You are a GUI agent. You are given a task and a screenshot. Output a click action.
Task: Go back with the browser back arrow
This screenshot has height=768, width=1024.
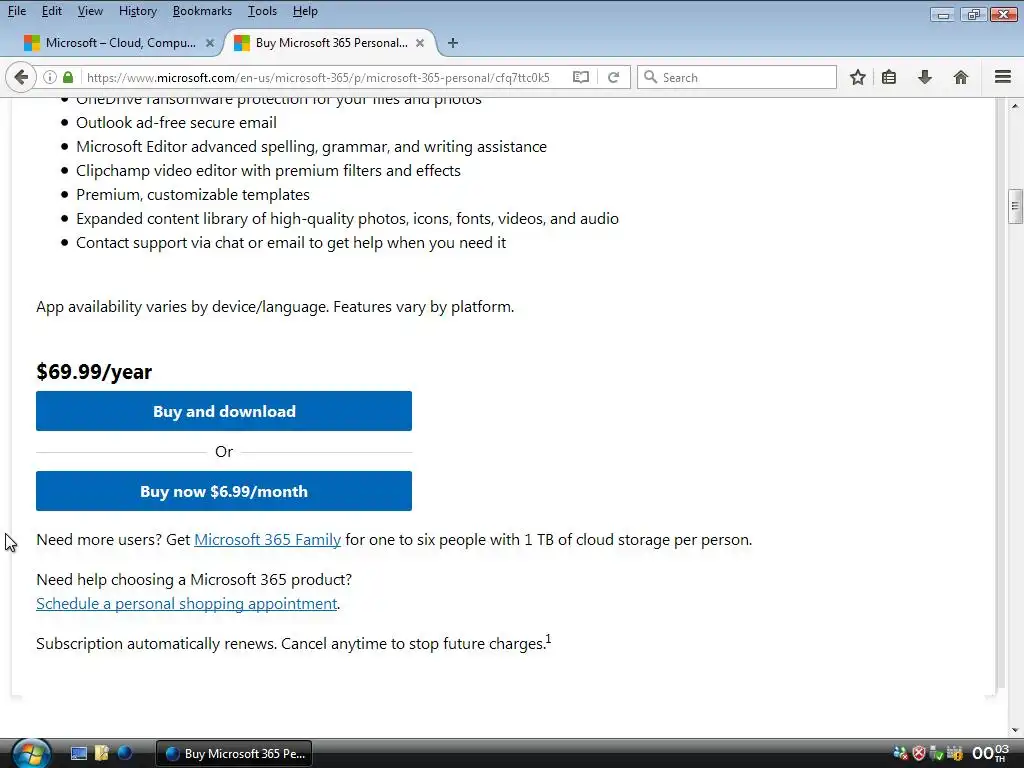click(21, 77)
